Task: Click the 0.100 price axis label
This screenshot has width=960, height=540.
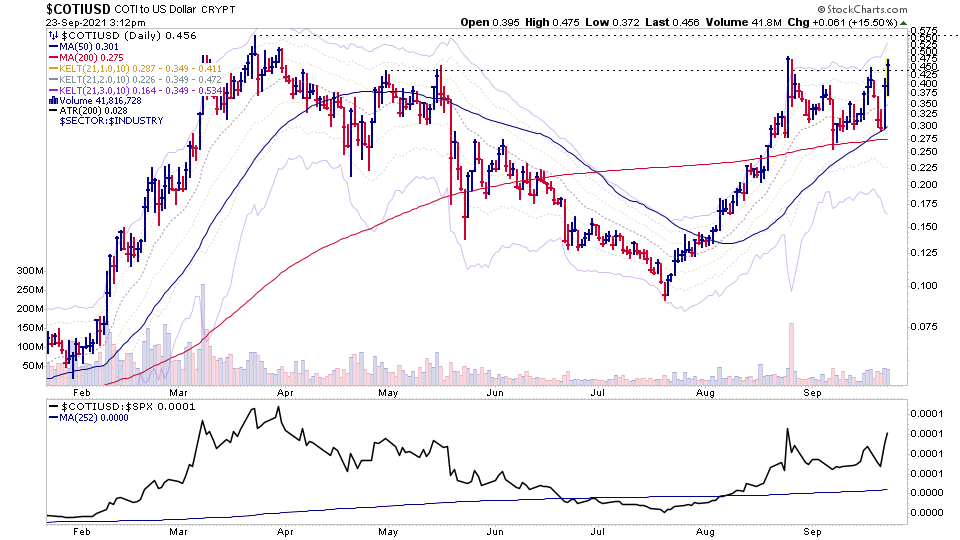Action: point(924,285)
